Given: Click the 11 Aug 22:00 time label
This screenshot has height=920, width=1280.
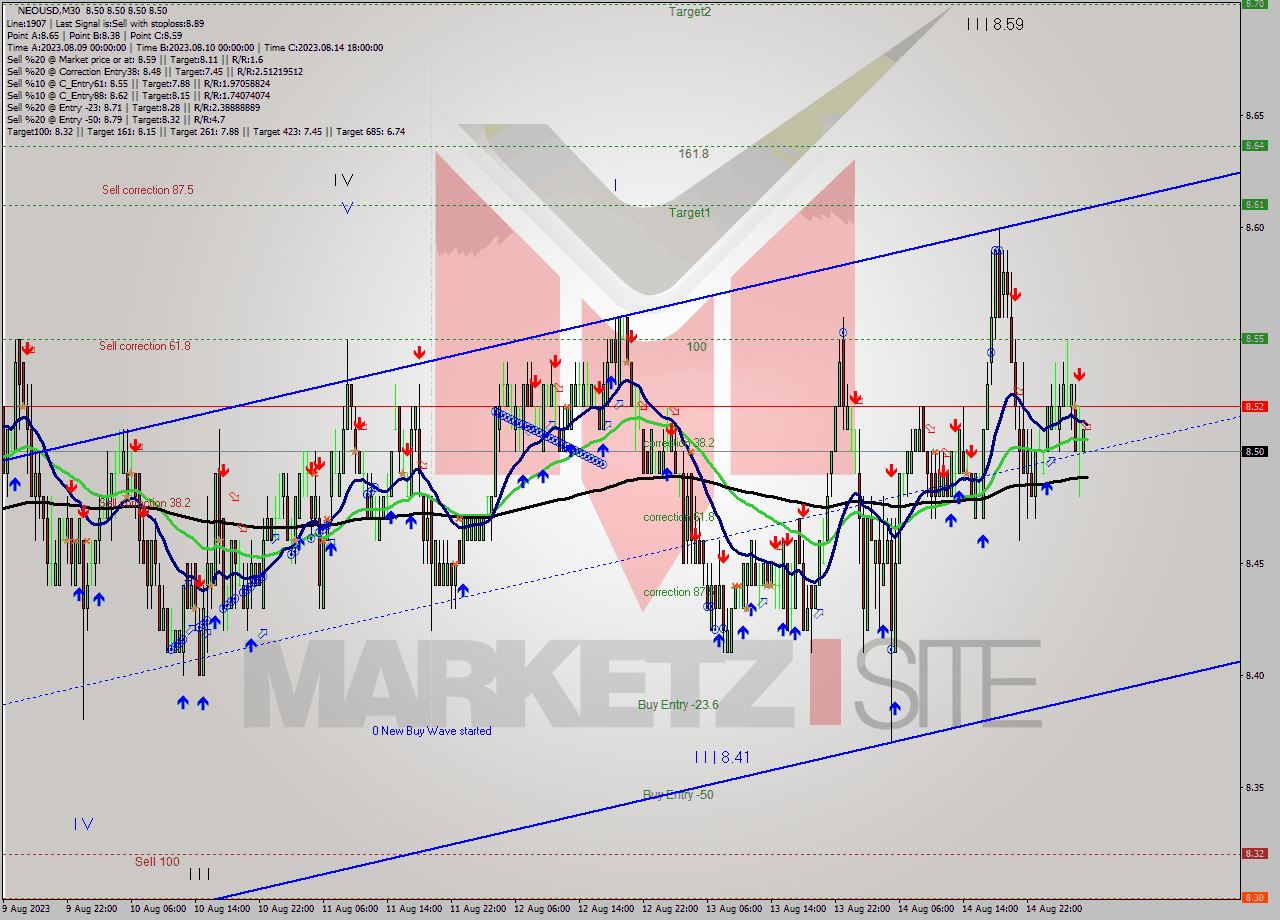Looking at the screenshot, I should point(476,909).
